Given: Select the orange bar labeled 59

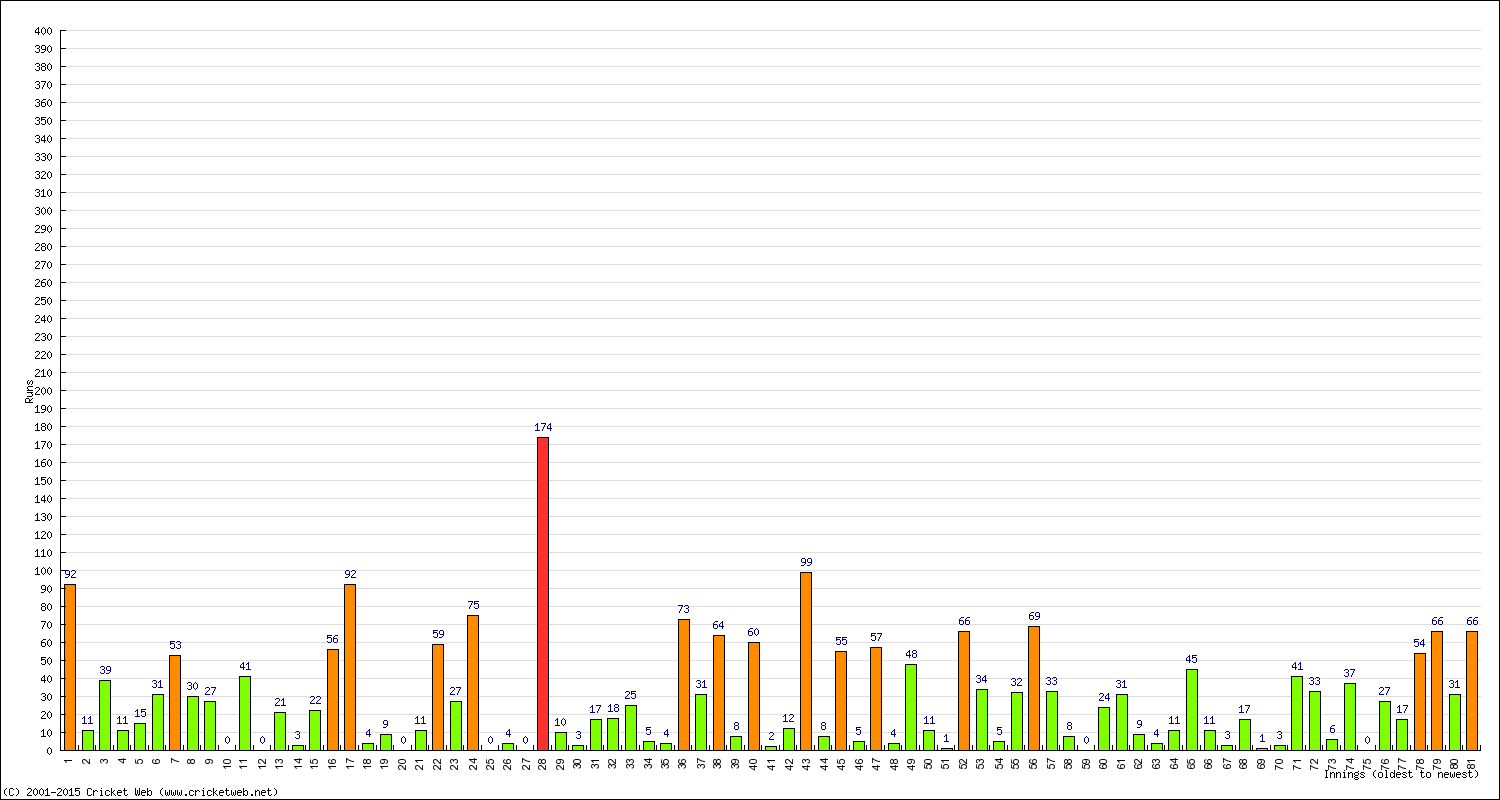Looking at the screenshot, I should pos(438,697).
